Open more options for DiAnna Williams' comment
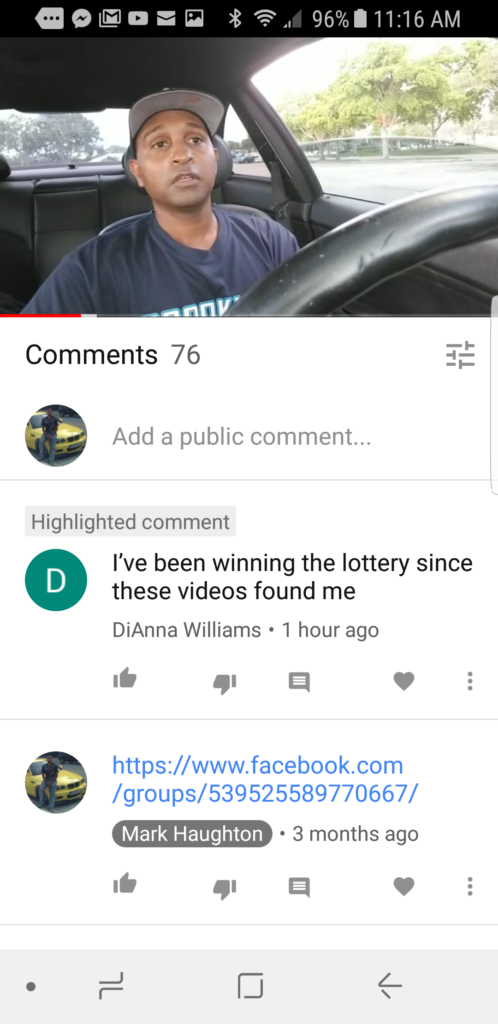 coord(469,681)
